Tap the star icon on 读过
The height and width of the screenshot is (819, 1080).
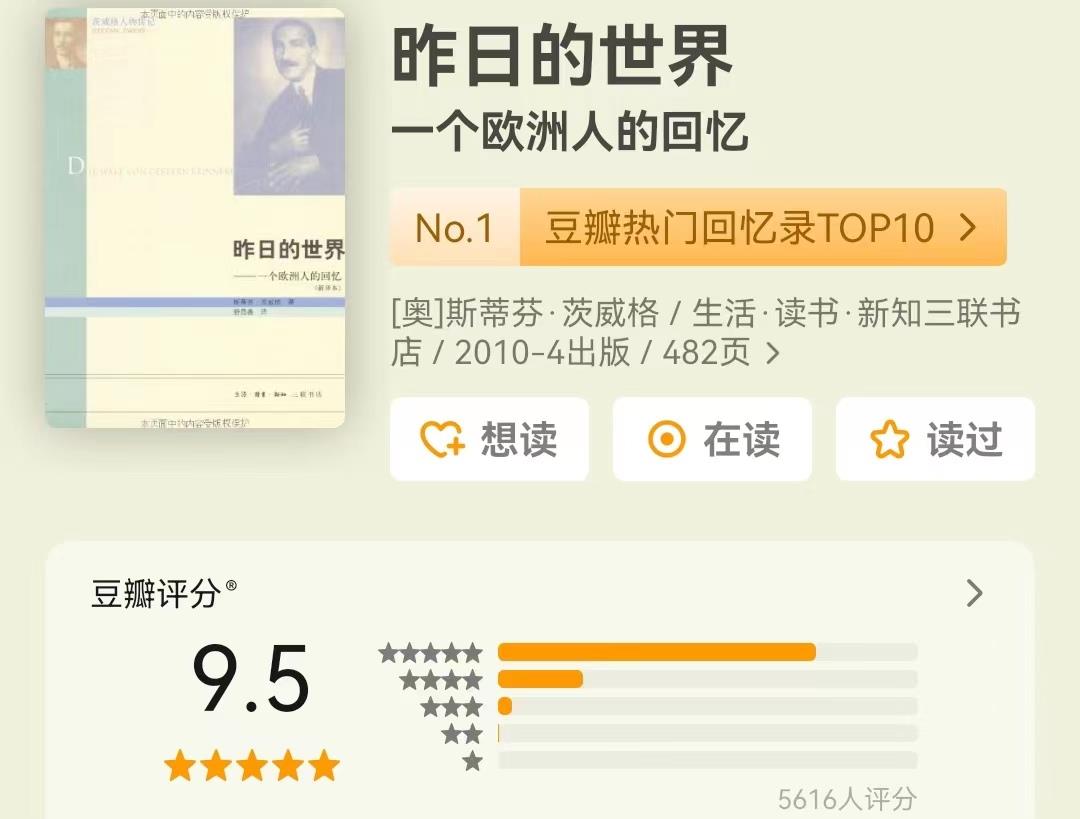coord(889,439)
